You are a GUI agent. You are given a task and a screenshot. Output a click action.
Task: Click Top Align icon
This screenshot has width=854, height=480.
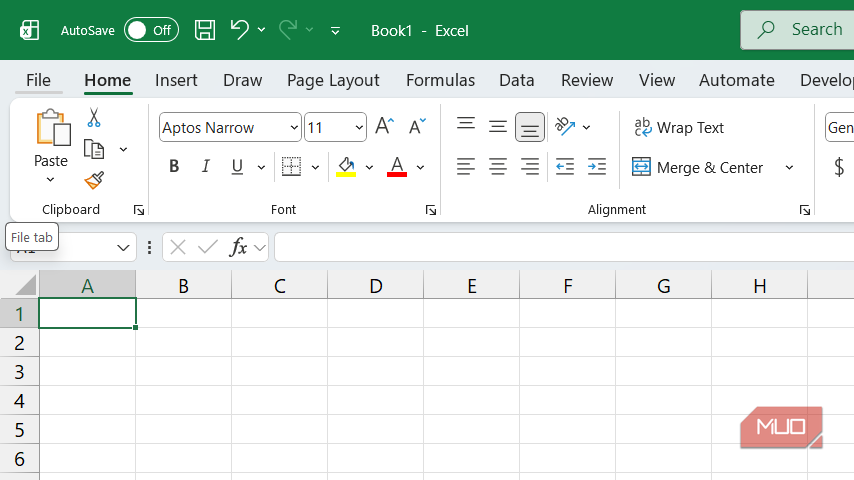point(466,126)
